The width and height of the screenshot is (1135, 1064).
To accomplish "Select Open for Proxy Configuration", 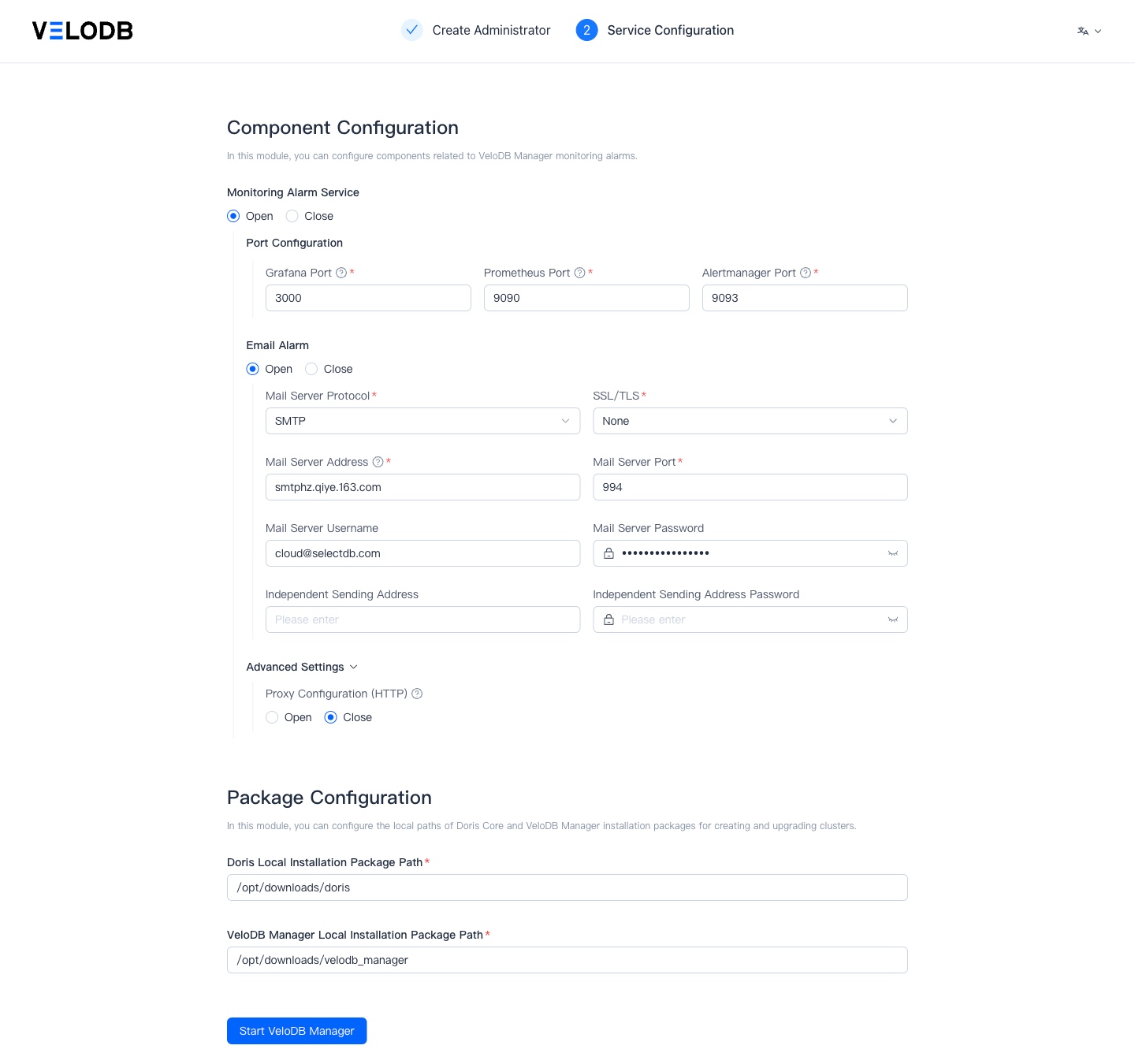I will [288, 717].
